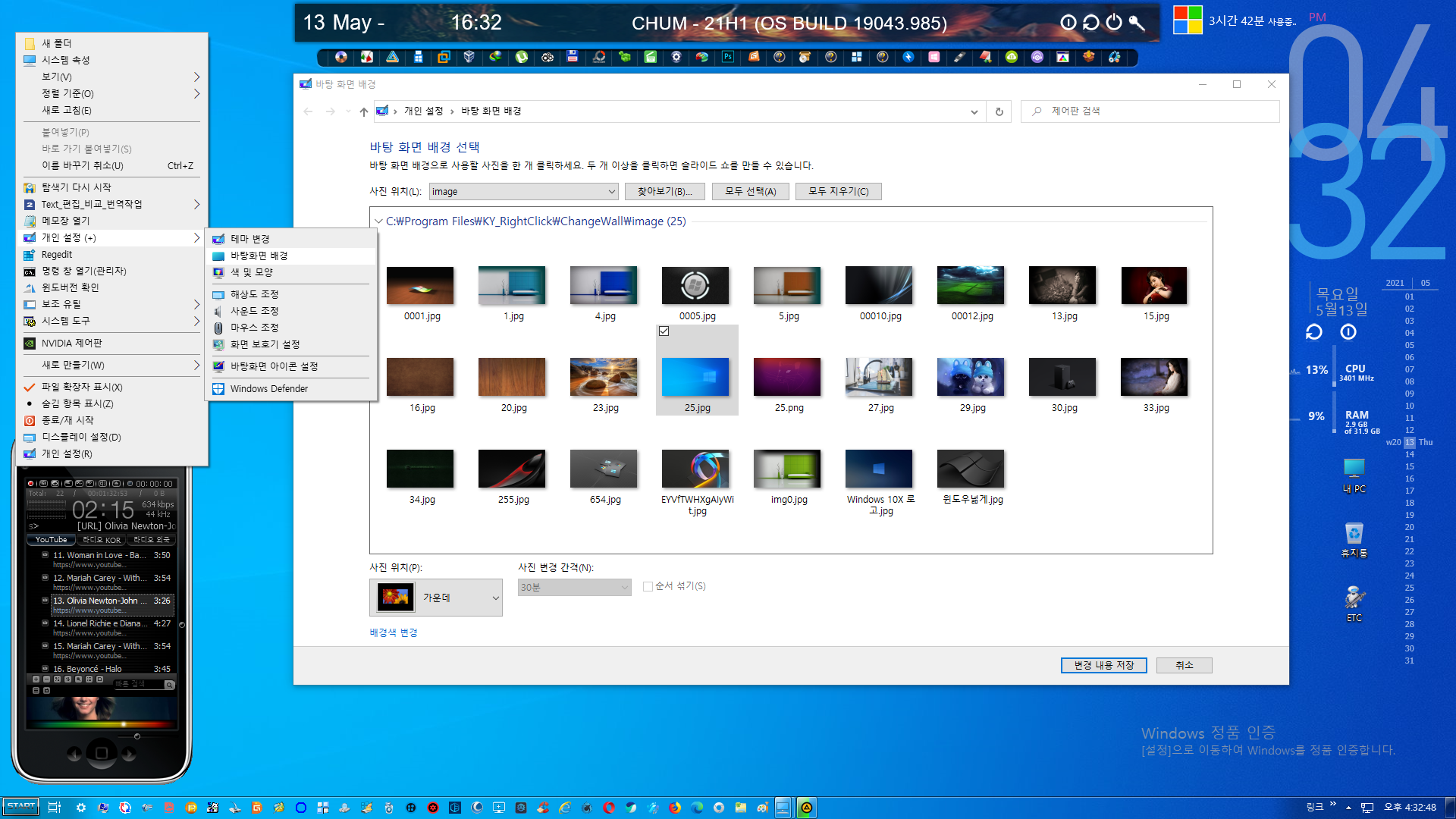Click refresh icon beside date widget
This screenshot has width=1456, height=819.
pos(1314,331)
